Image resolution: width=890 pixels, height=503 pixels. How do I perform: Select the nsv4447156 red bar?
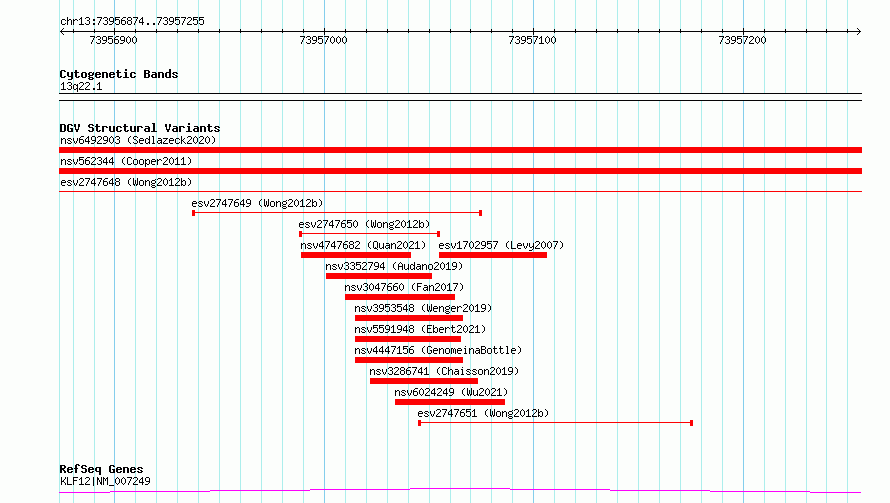tap(409, 360)
